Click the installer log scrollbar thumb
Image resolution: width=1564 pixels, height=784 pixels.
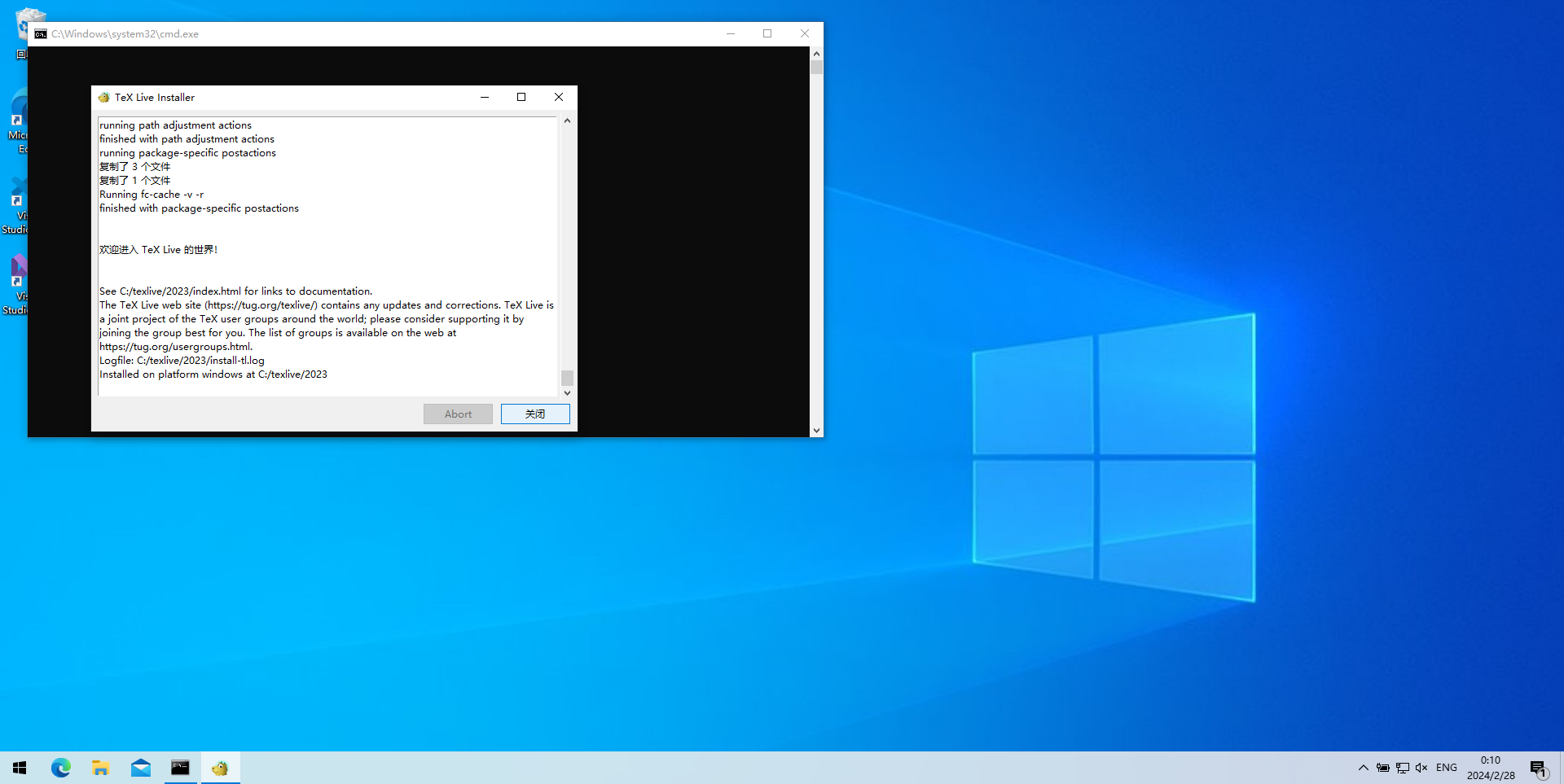point(567,378)
